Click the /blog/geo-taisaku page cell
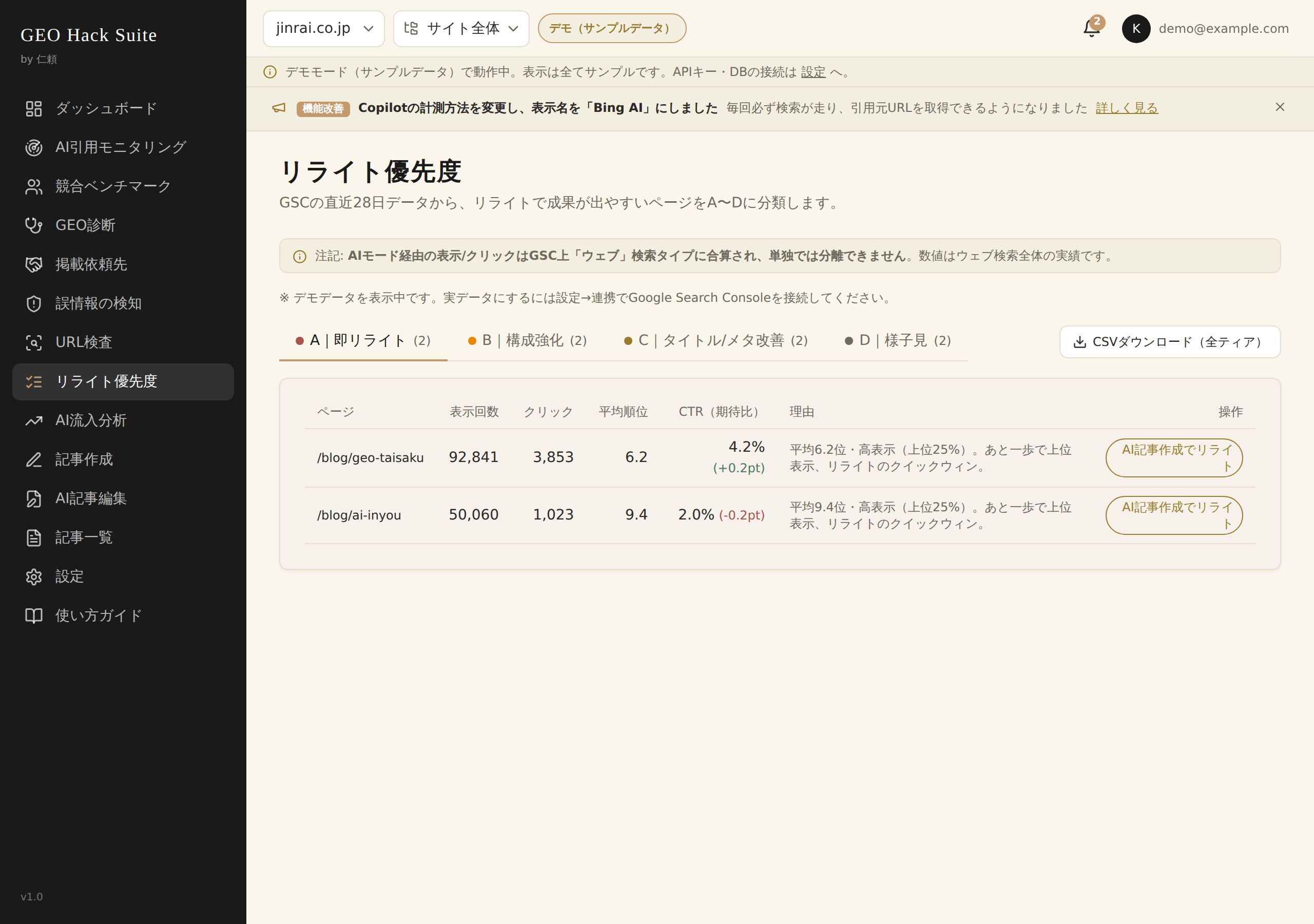Image resolution: width=1314 pixels, height=924 pixels. point(370,458)
